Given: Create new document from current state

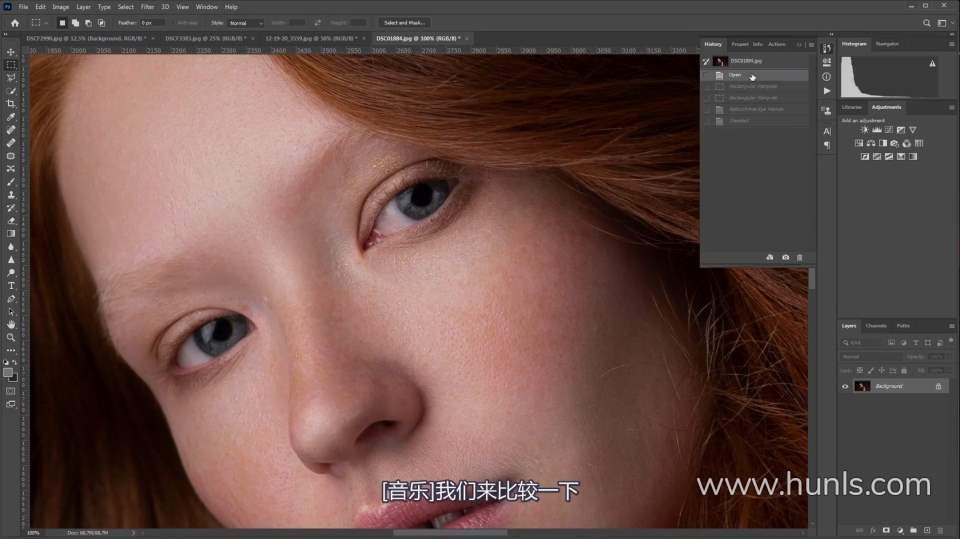Looking at the screenshot, I should pos(770,257).
